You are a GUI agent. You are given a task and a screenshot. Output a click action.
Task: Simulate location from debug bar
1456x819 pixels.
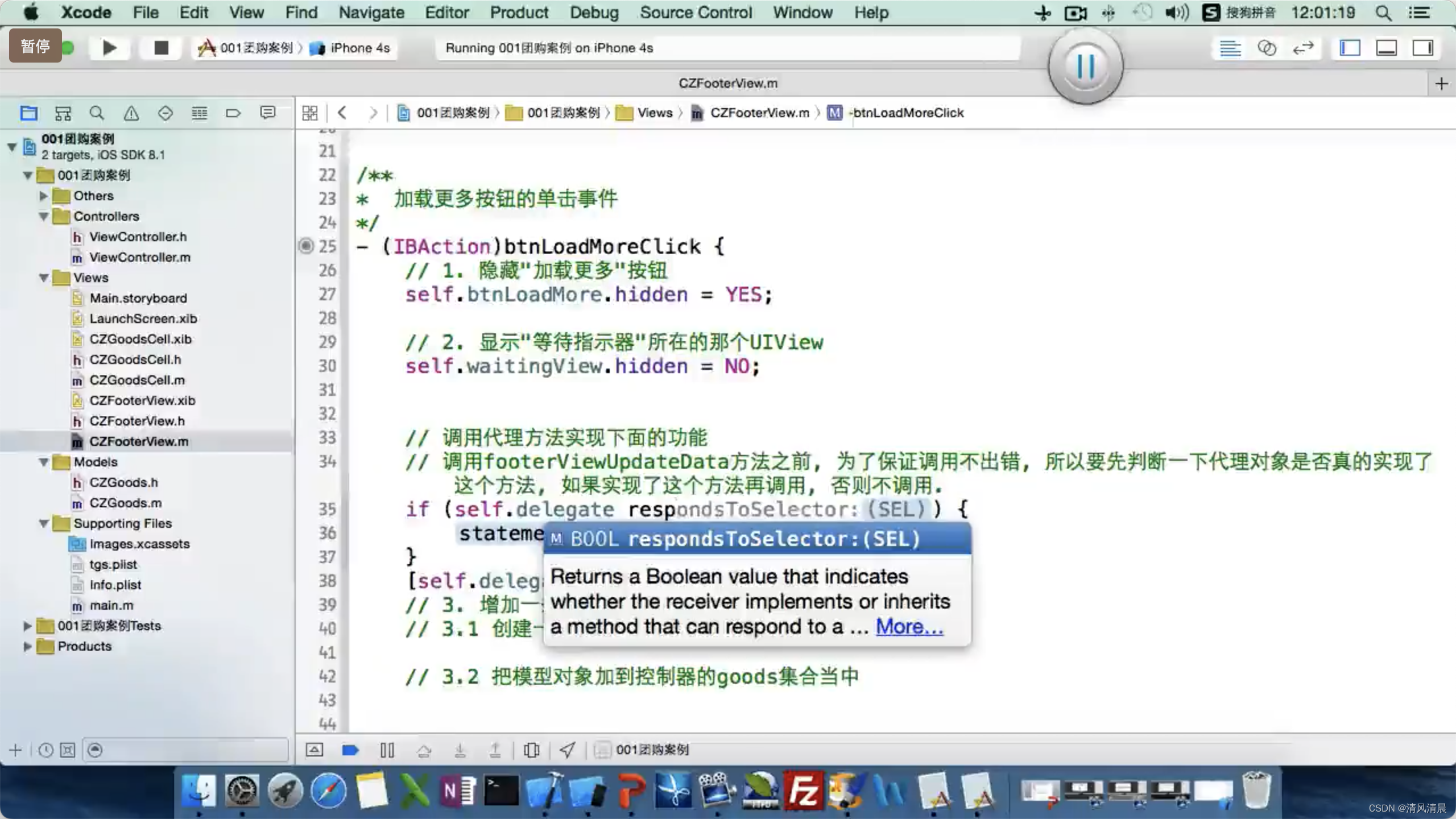[567, 750]
